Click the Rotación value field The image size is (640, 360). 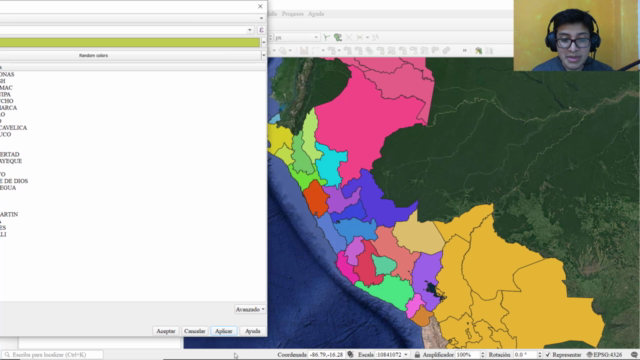coord(525,355)
